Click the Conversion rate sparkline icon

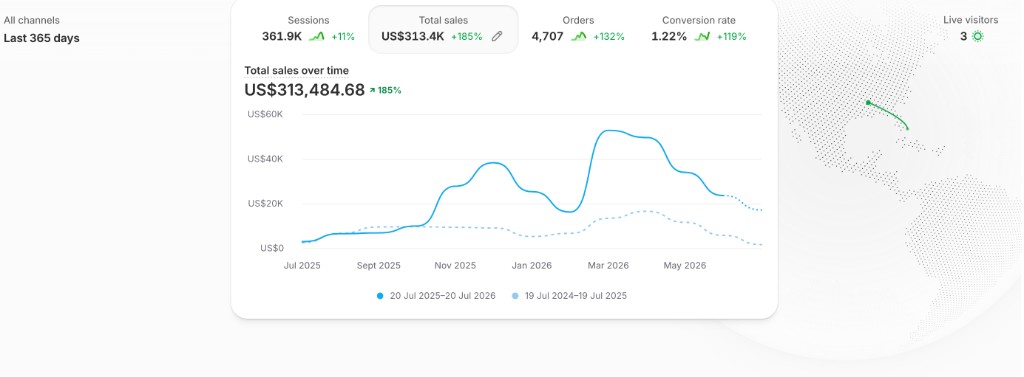[x=702, y=37]
